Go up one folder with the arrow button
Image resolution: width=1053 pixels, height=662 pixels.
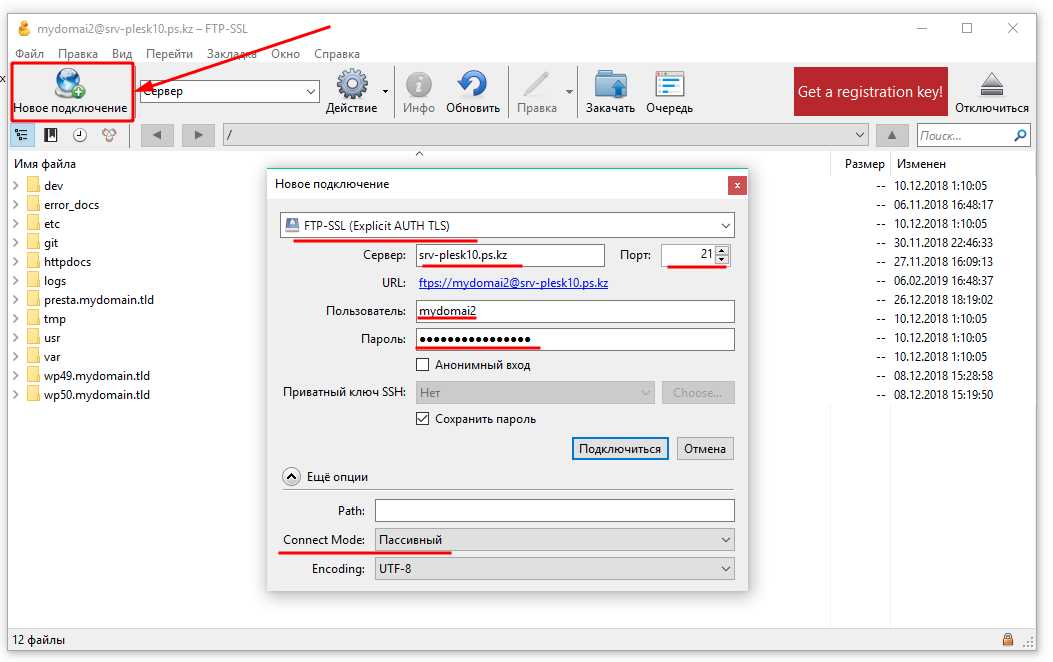point(892,135)
